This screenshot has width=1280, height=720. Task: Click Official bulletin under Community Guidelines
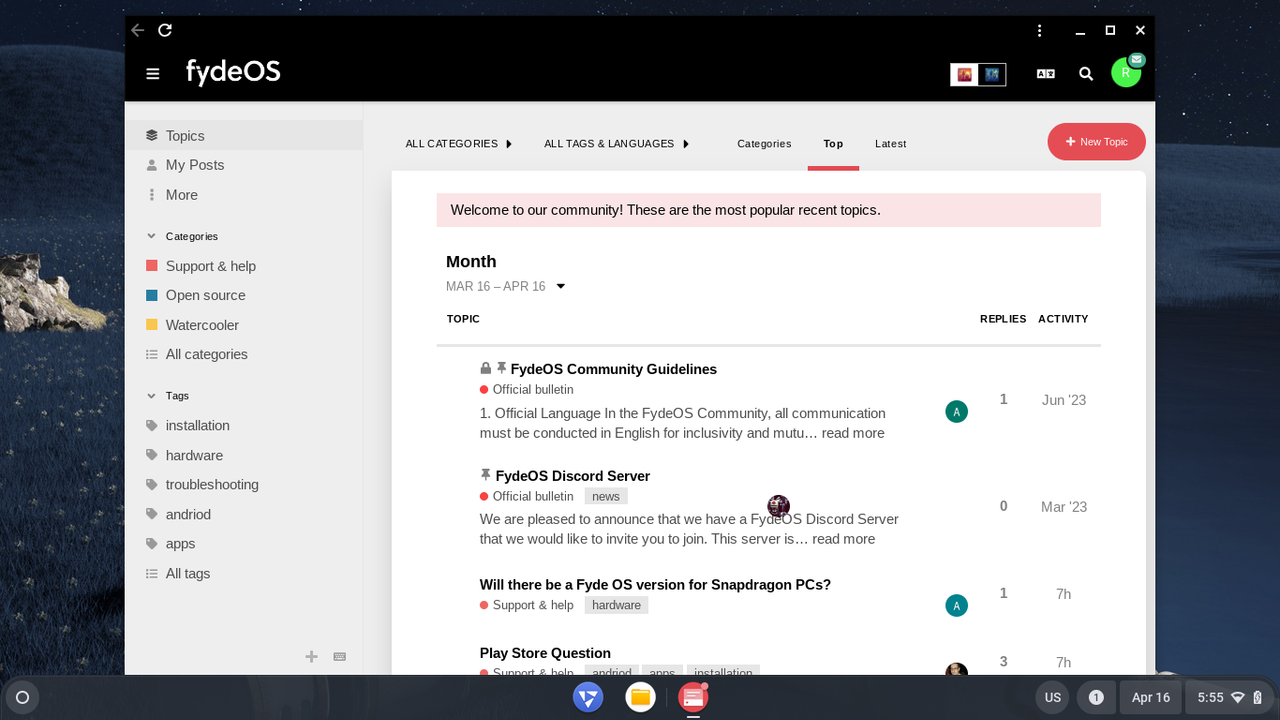[x=526, y=390]
